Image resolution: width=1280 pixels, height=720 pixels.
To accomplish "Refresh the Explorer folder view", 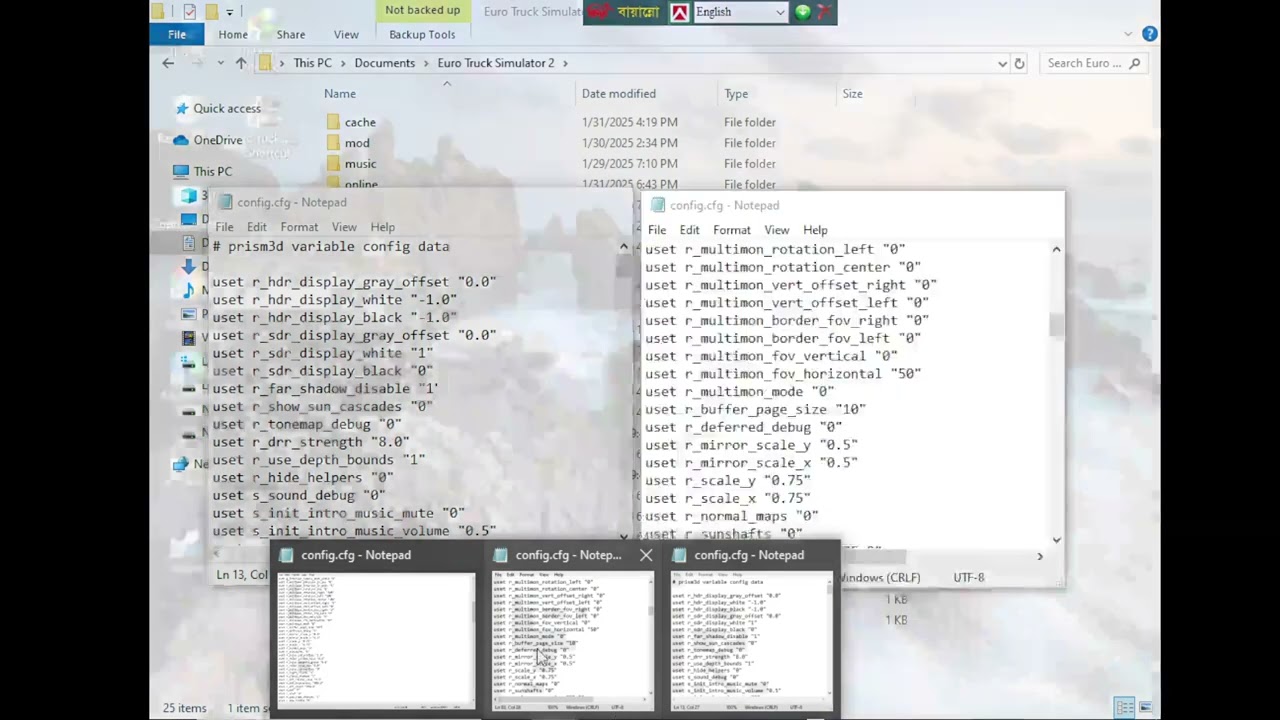I will (1019, 63).
